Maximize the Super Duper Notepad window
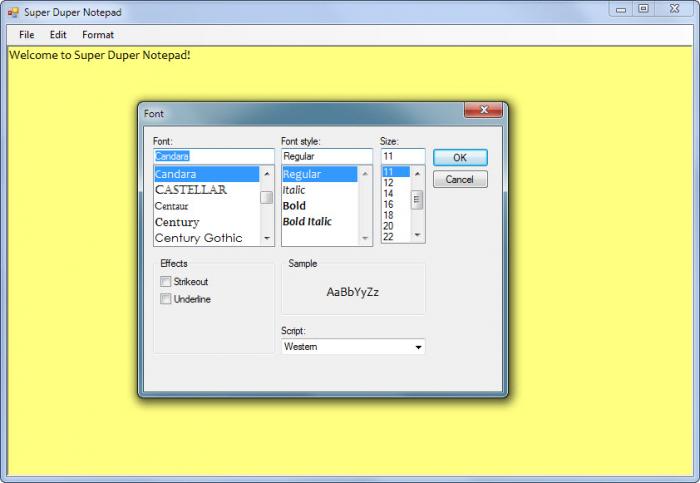This screenshot has height=483, width=700. pyautogui.click(x=643, y=9)
